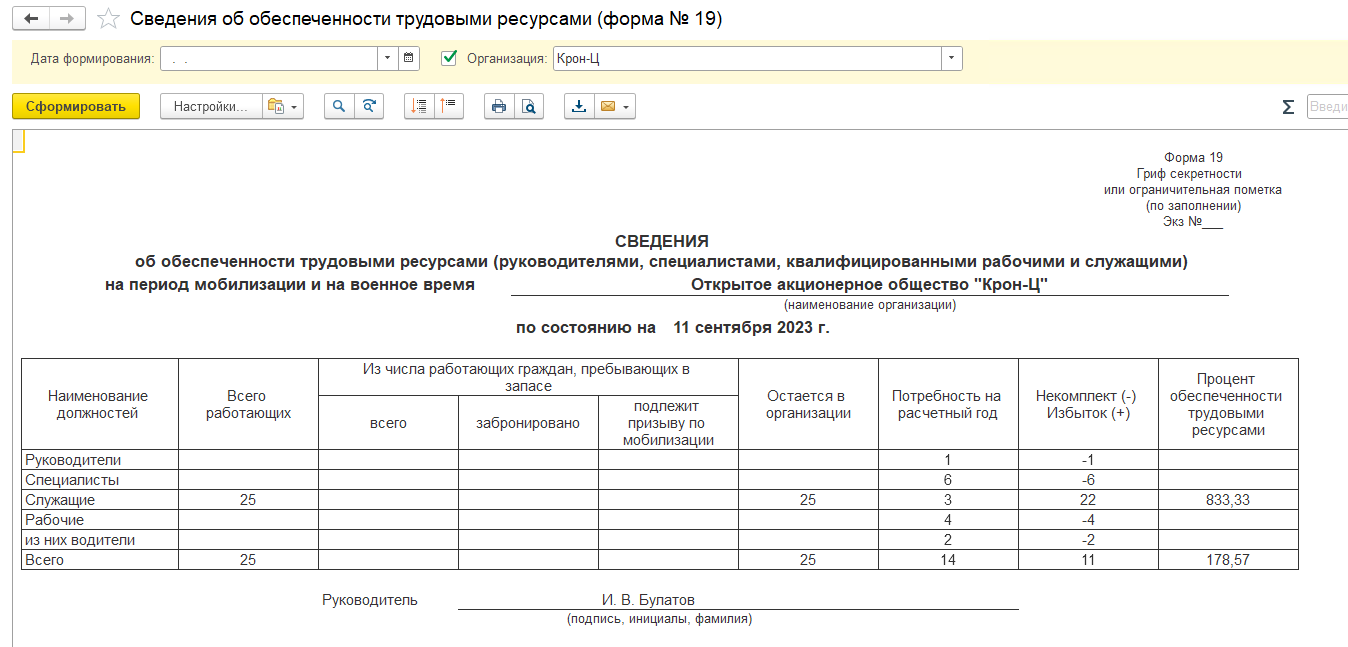Viewport: 1348px width, 647px height.
Task: Expand all report groups icon
Action: (x=419, y=107)
